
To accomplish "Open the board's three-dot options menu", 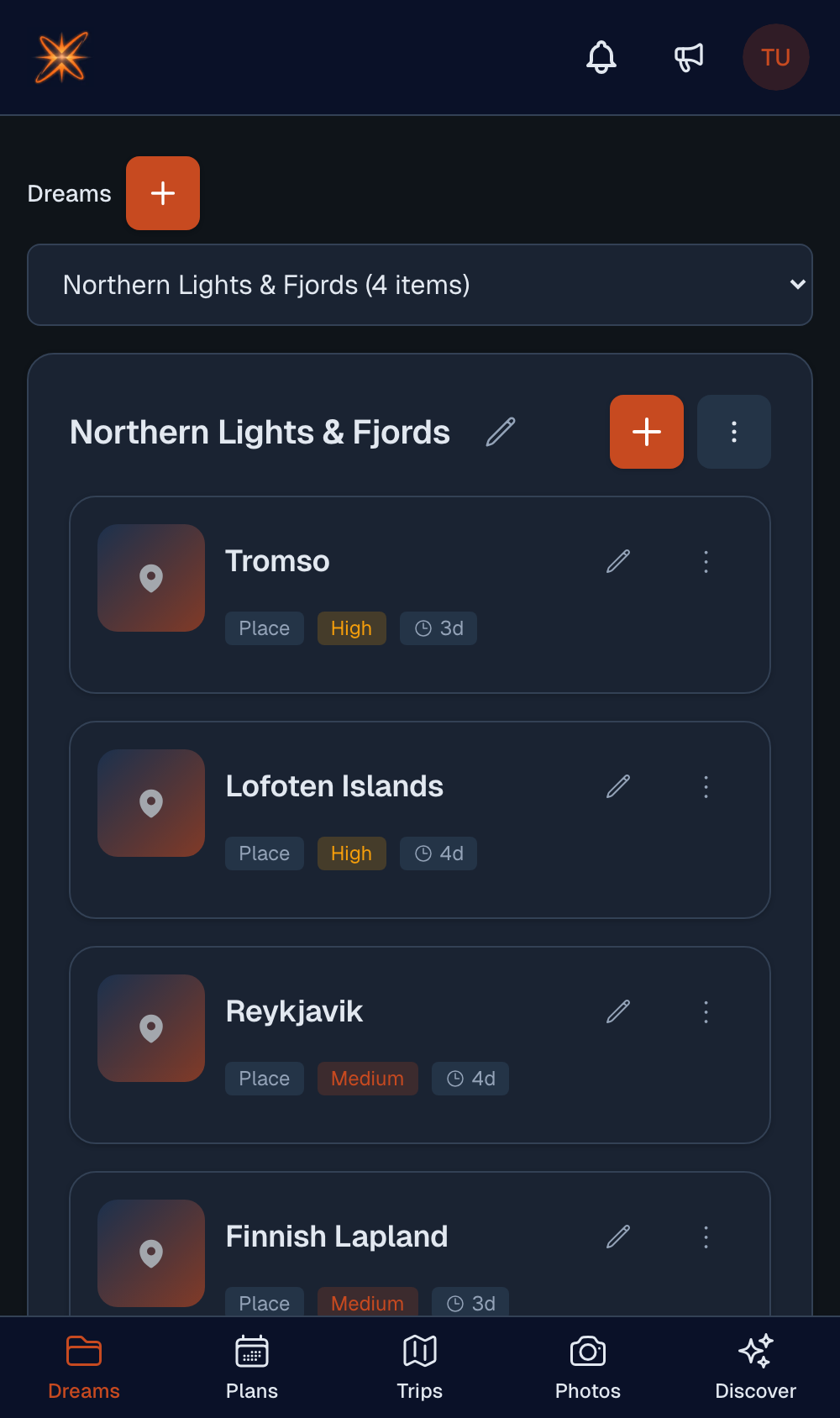I will [x=733, y=432].
